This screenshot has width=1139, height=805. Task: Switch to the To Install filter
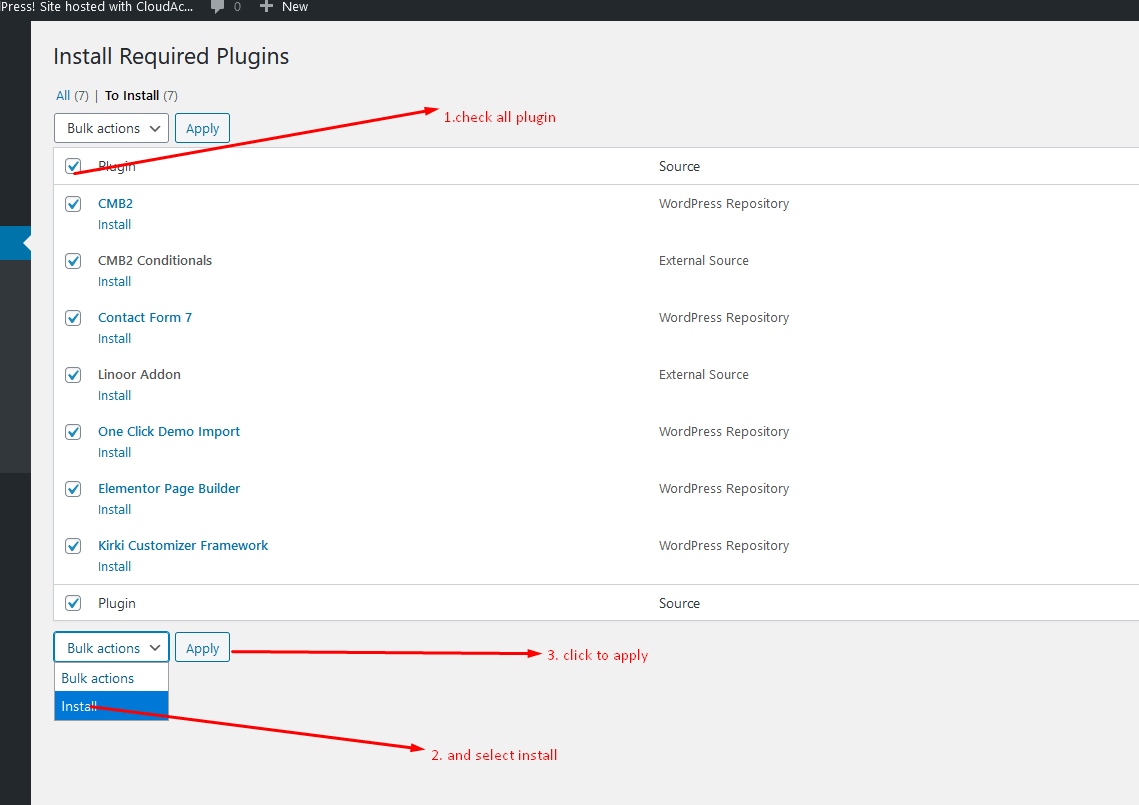[x=132, y=96]
